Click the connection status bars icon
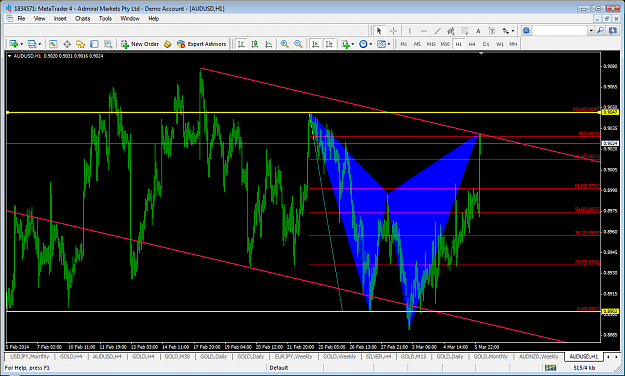The height and width of the screenshot is (376, 625). (550, 368)
